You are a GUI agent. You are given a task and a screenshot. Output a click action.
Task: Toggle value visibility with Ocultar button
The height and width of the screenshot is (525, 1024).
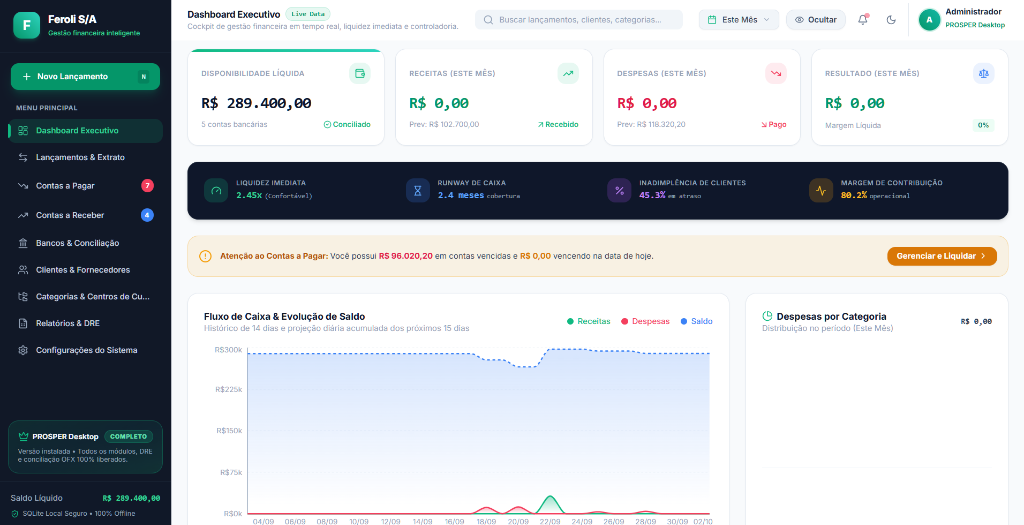816,20
